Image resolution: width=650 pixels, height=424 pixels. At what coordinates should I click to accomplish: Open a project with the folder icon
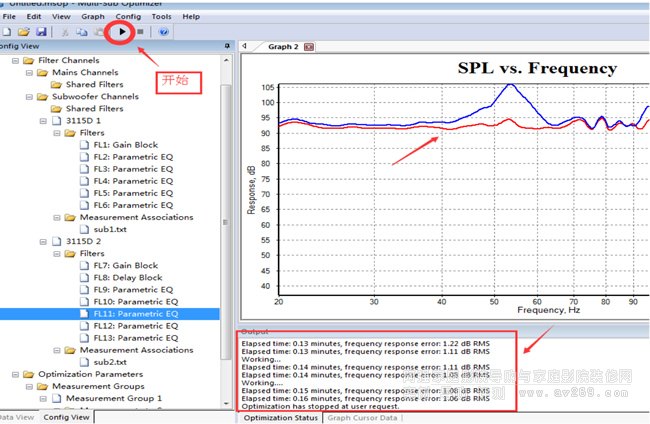click(23, 32)
